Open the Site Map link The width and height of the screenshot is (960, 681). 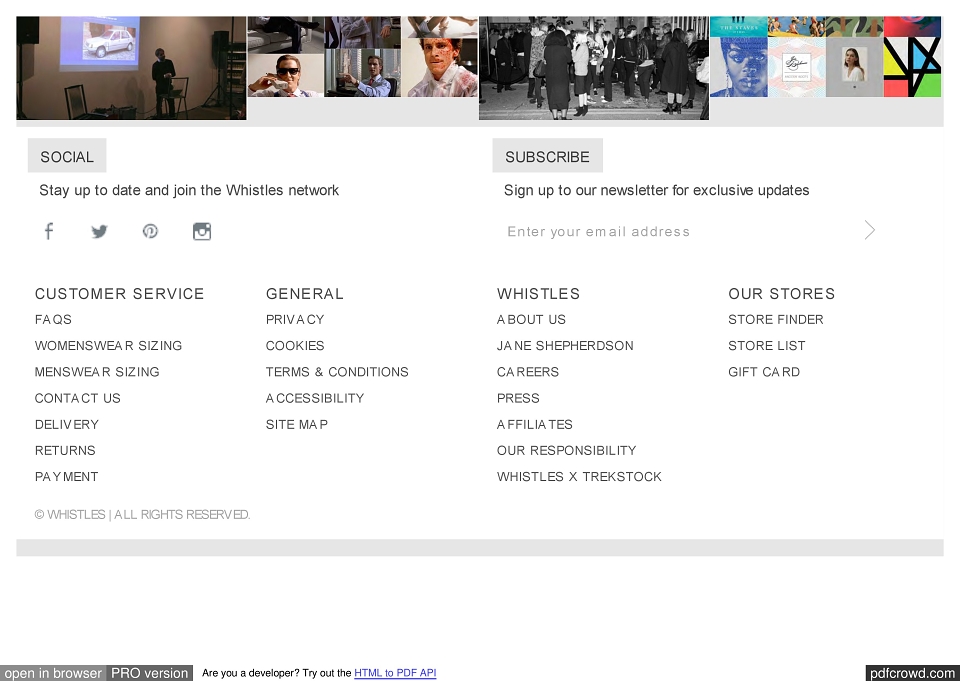[297, 424]
